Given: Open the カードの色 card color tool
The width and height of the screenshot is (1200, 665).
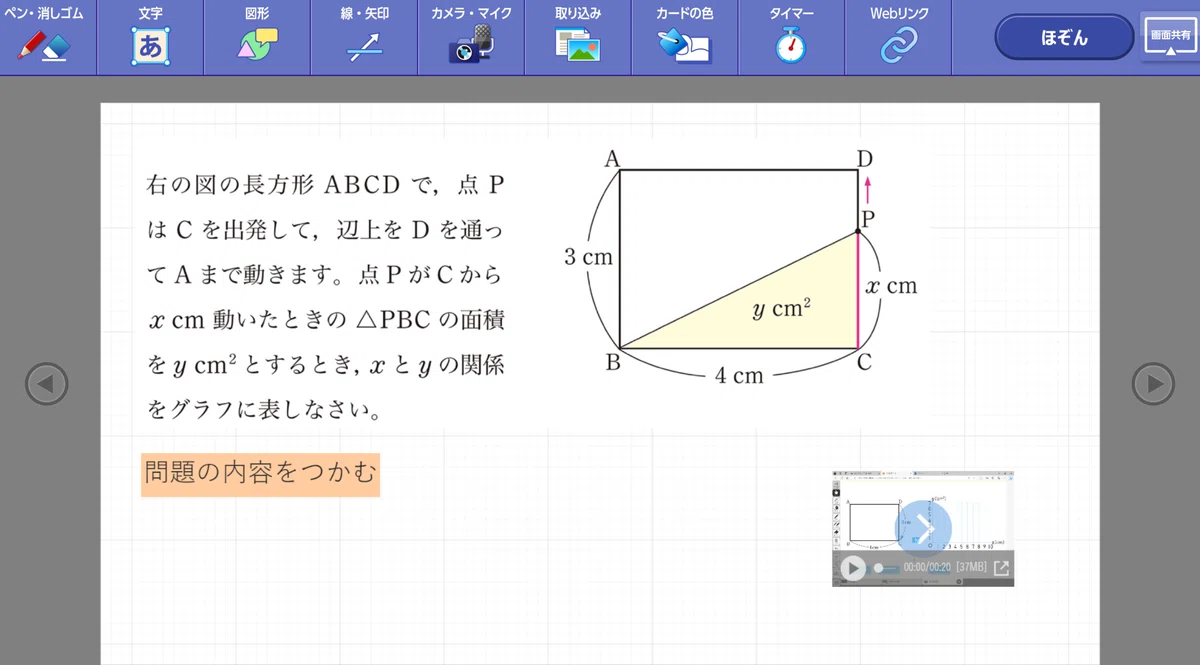Looking at the screenshot, I should [x=685, y=37].
